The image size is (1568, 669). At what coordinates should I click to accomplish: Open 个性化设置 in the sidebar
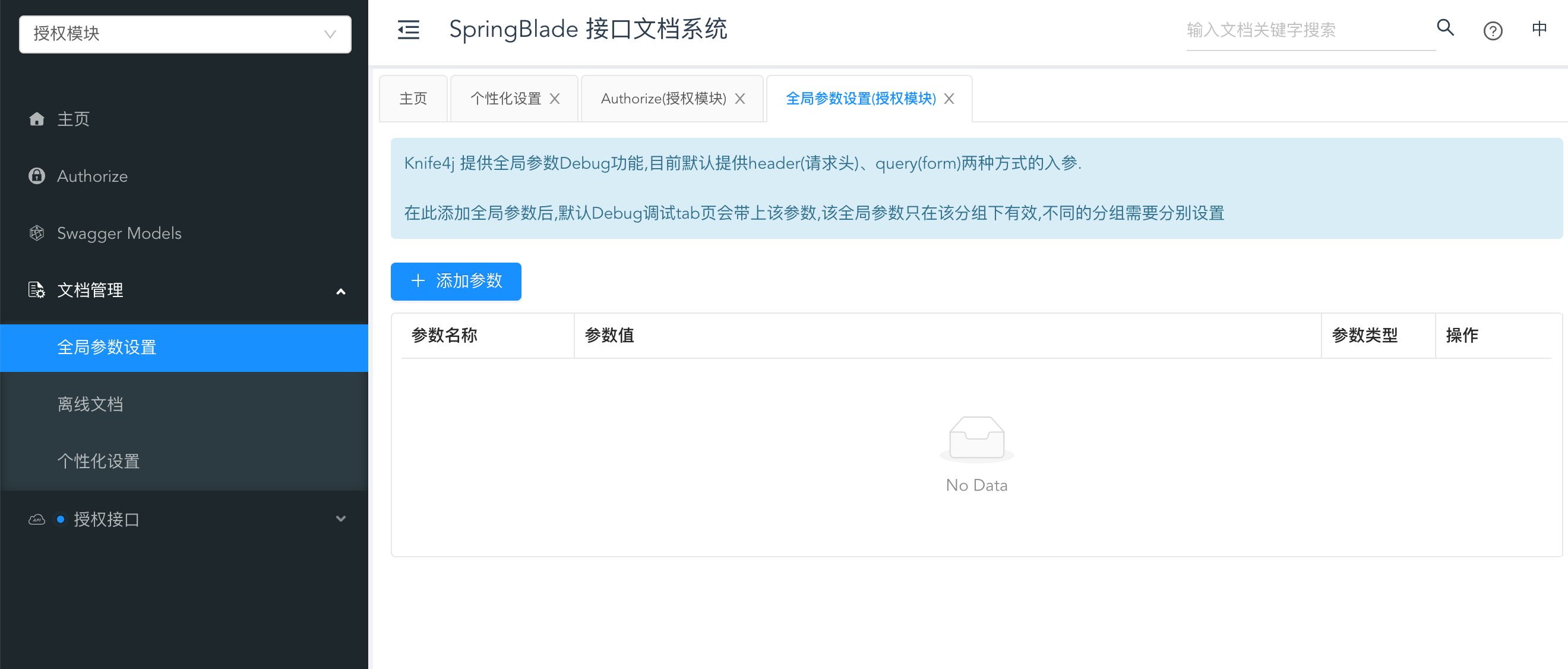point(184,462)
